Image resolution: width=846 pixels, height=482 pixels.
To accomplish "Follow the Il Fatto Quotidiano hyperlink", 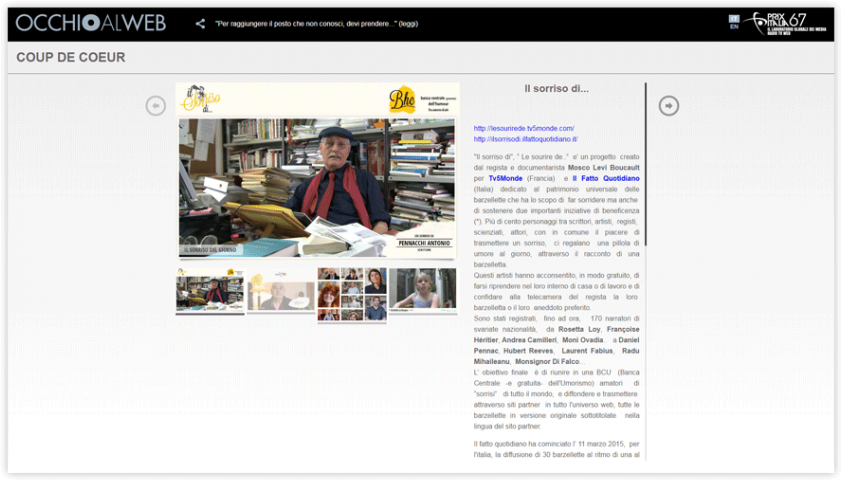I will (606, 179).
